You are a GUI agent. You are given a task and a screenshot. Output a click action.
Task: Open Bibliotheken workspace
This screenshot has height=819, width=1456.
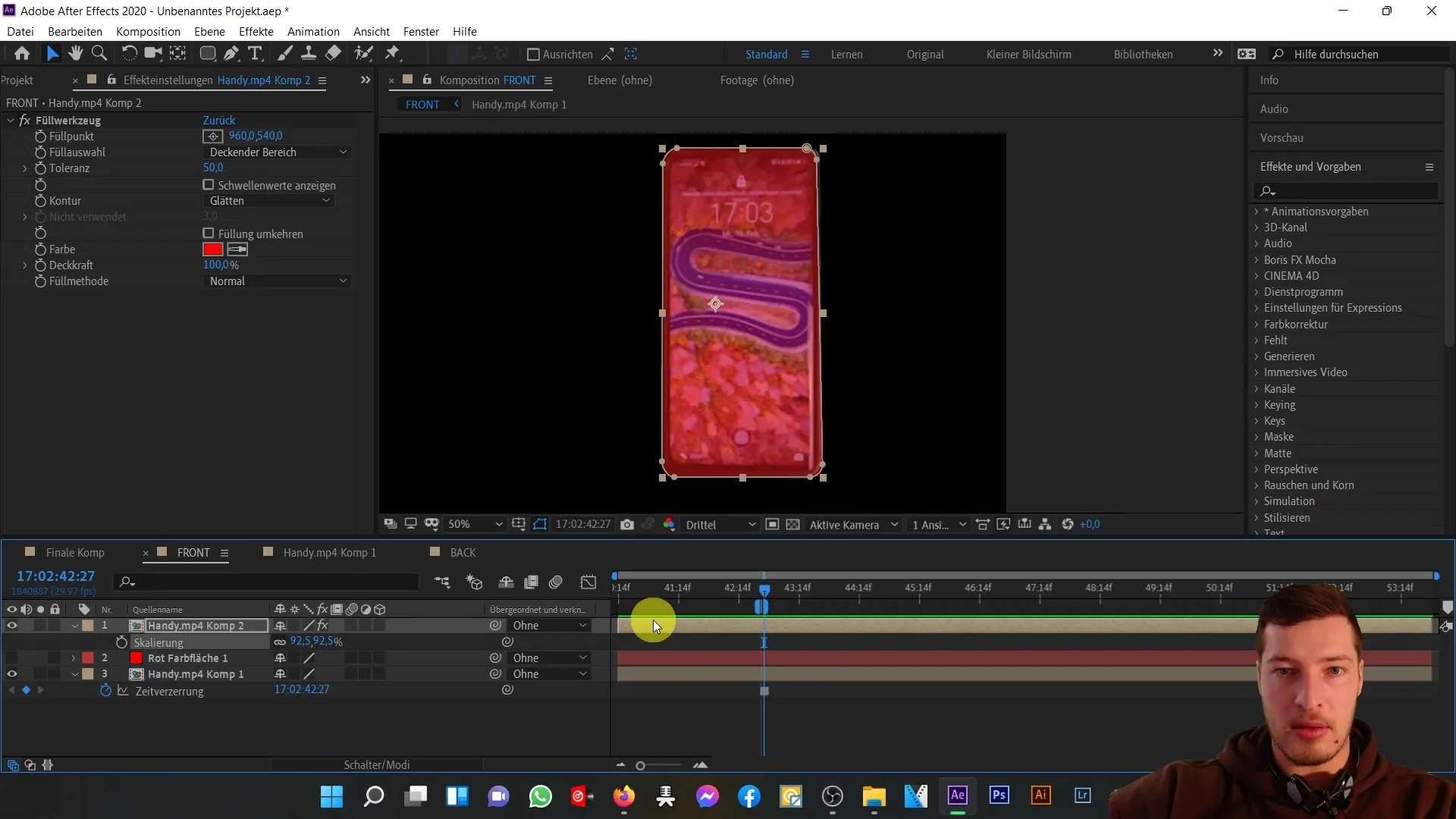click(x=1143, y=55)
